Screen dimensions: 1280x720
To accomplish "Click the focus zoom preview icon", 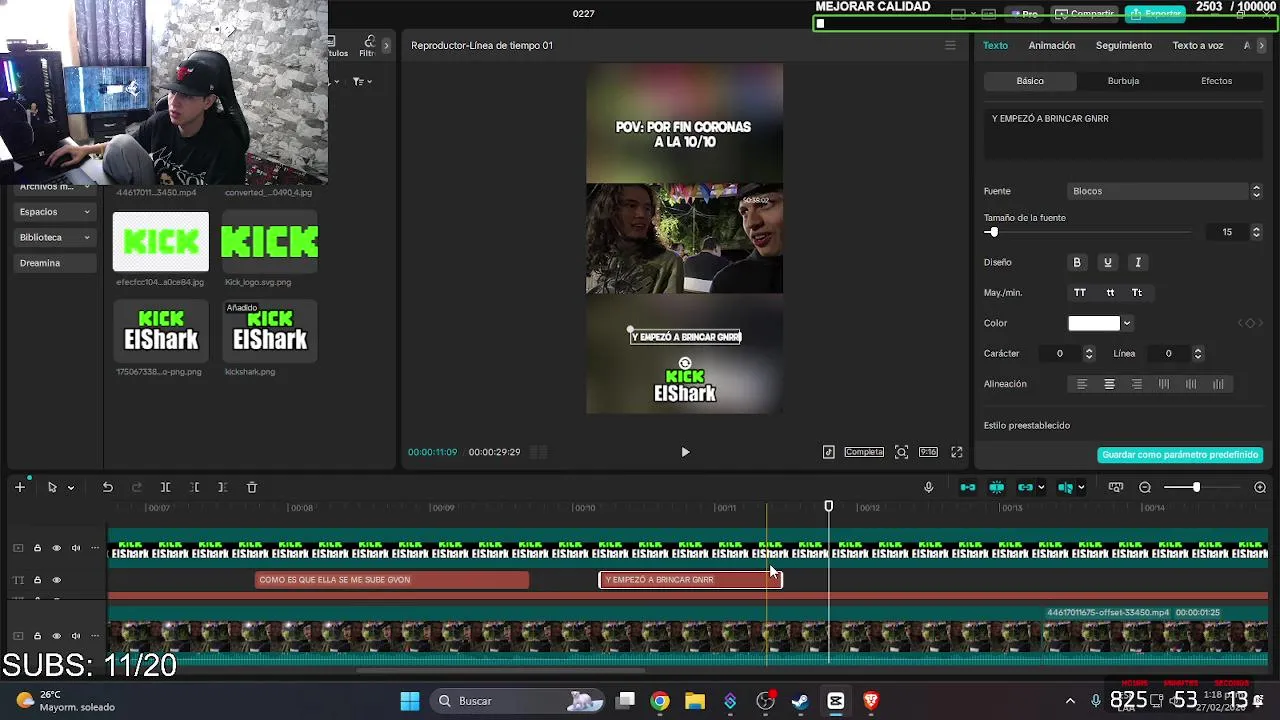I will tap(901, 452).
